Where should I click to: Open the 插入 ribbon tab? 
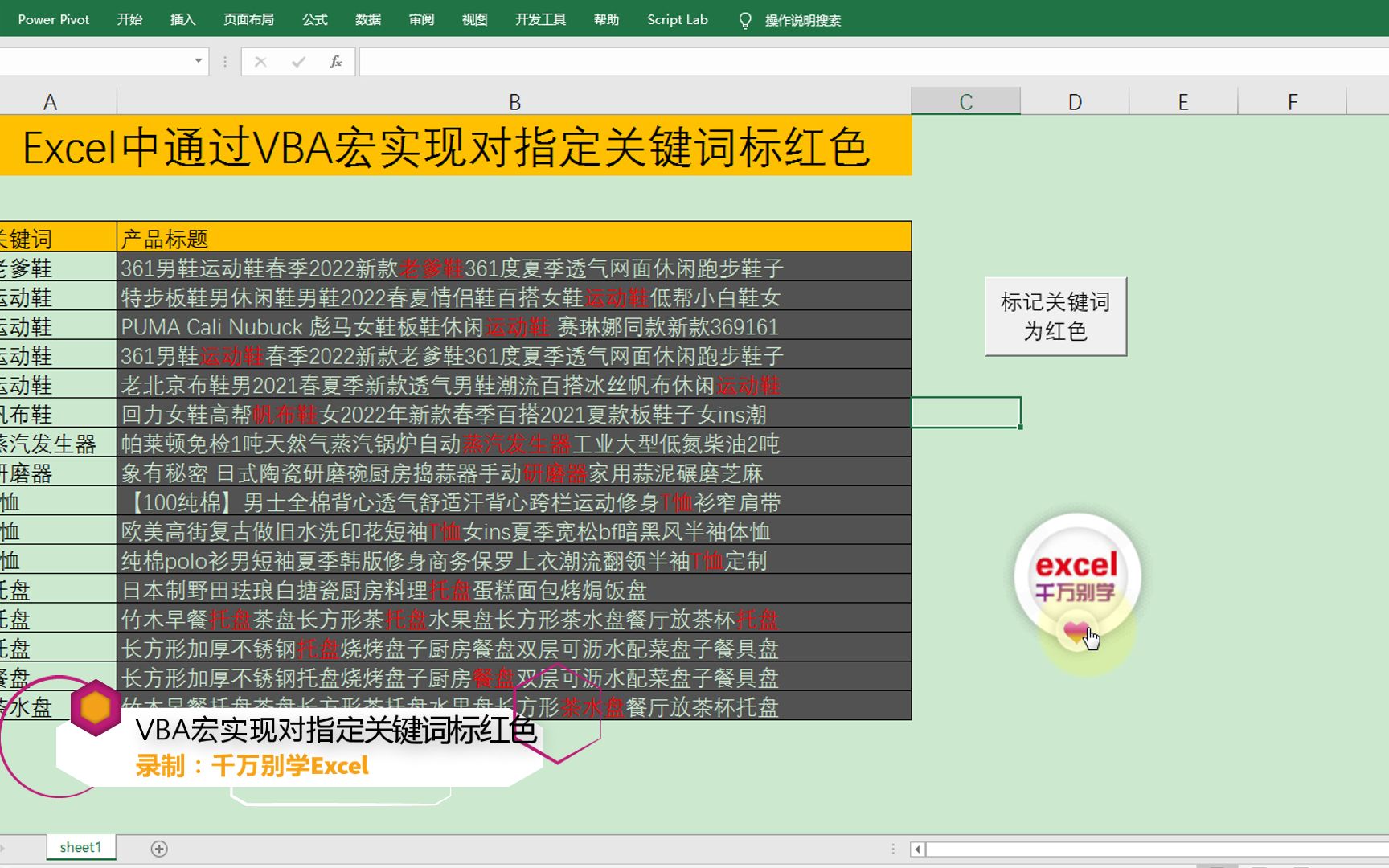click(182, 19)
